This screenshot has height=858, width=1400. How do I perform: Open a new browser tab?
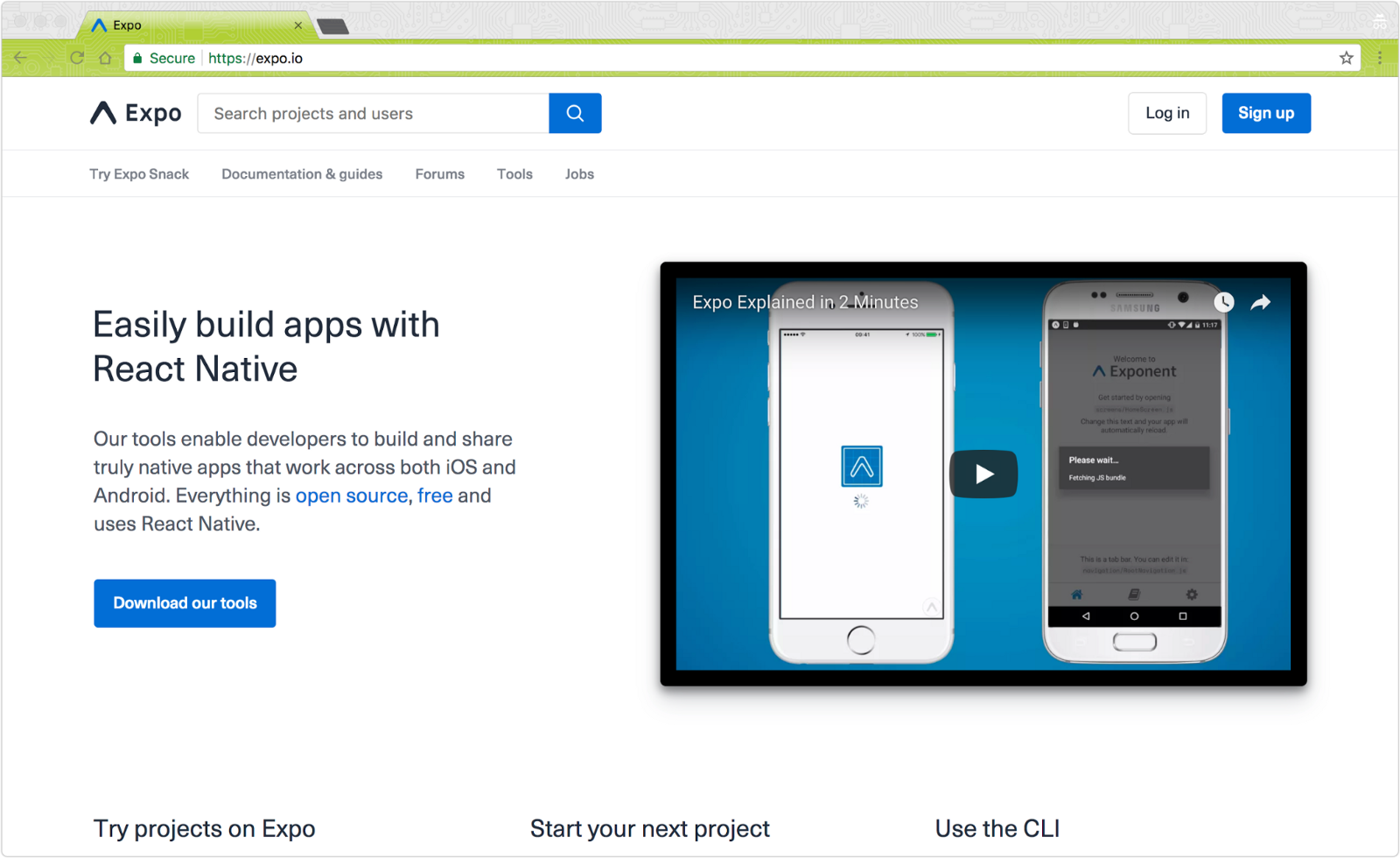point(332,26)
